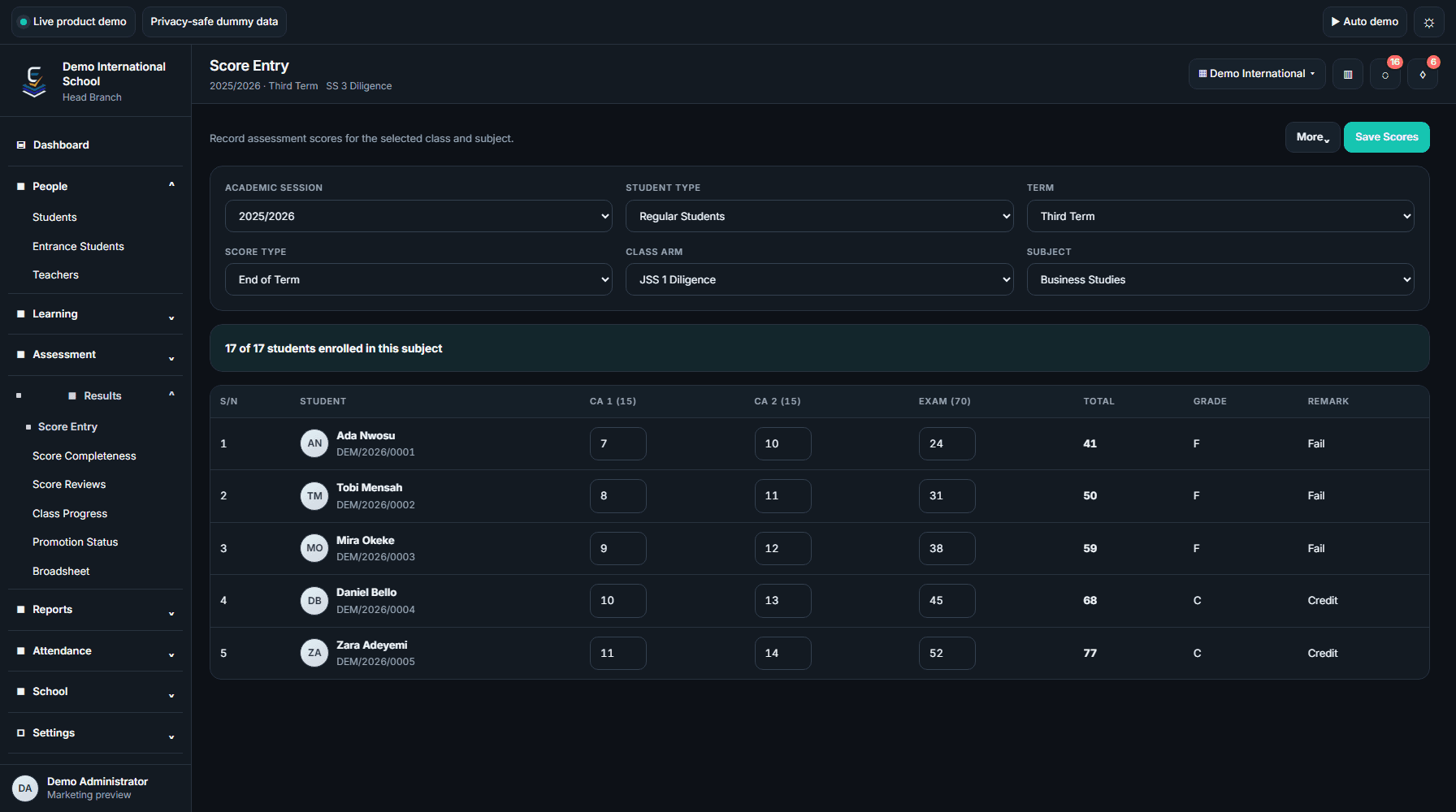Collapse the People sidebar section

[95, 186]
